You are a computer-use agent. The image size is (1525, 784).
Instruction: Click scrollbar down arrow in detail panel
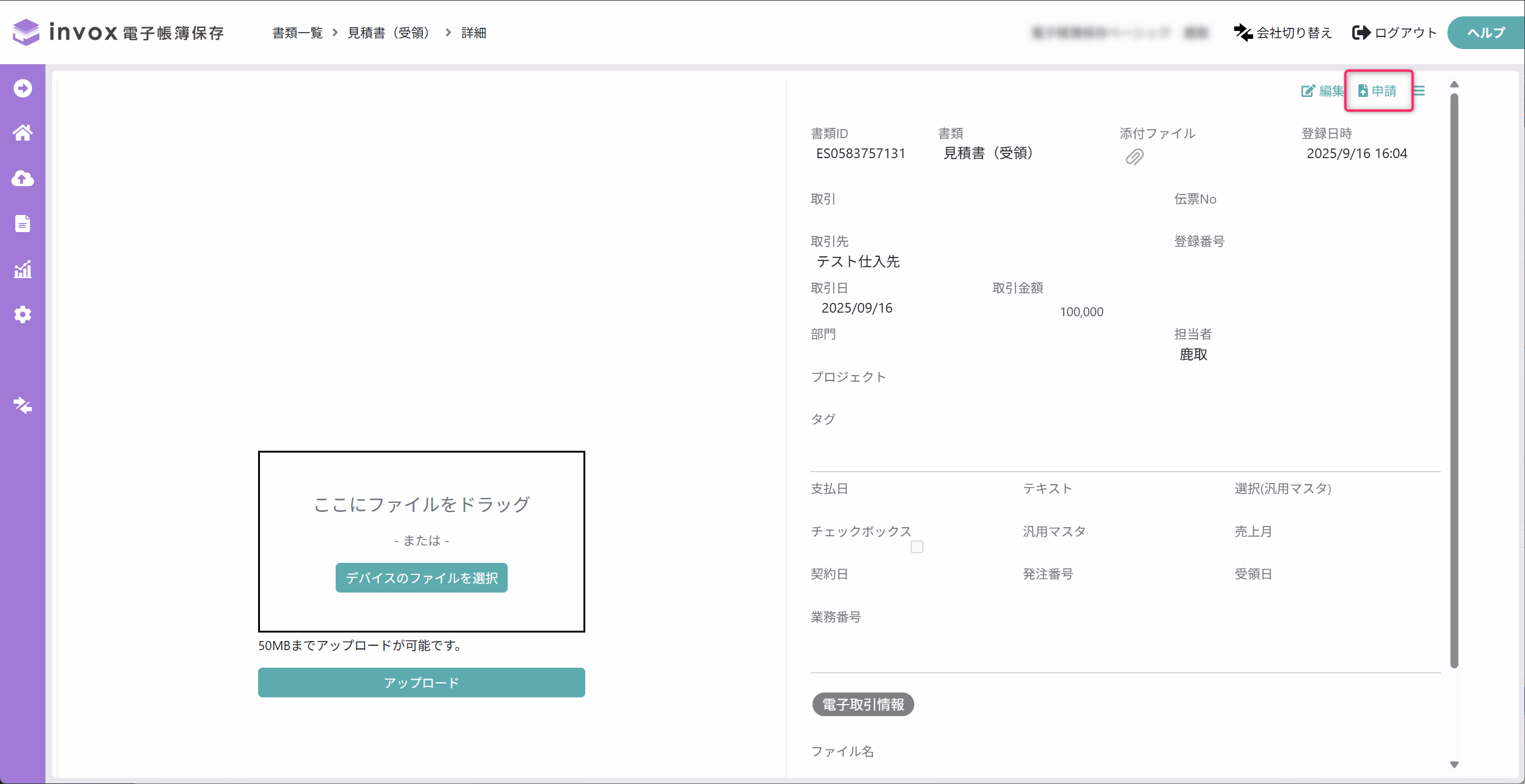pos(1454,765)
